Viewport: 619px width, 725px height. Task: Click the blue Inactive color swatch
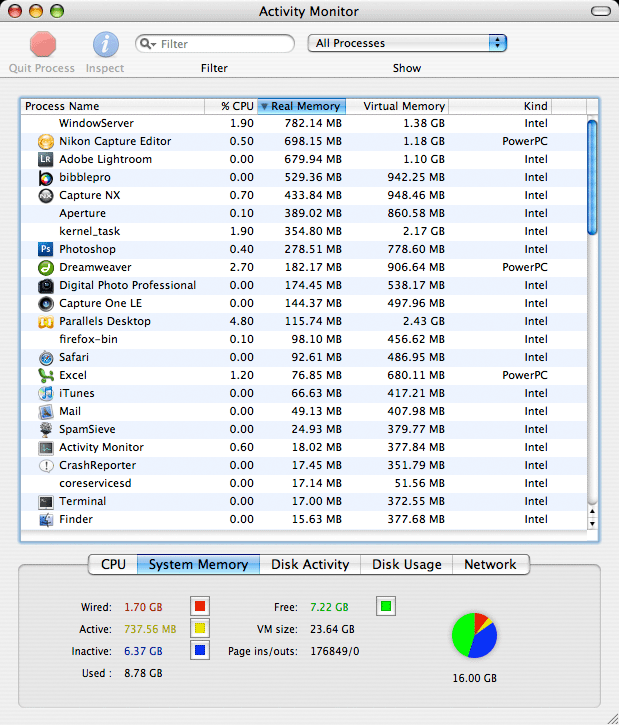200,651
